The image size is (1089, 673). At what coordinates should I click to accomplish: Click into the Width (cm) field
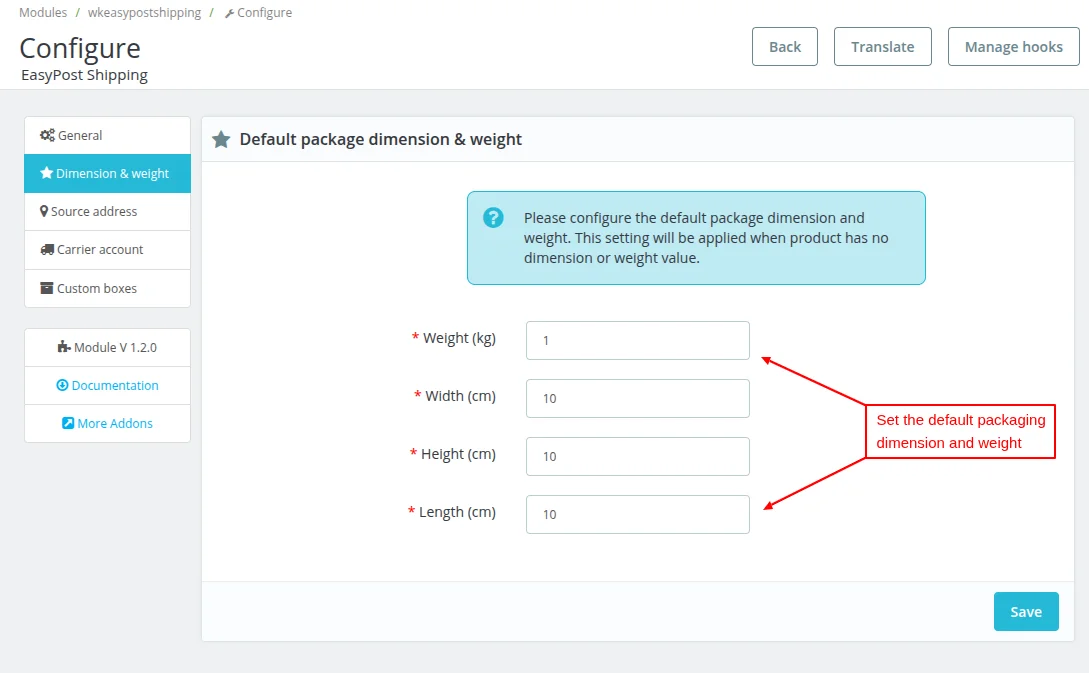(x=637, y=398)
